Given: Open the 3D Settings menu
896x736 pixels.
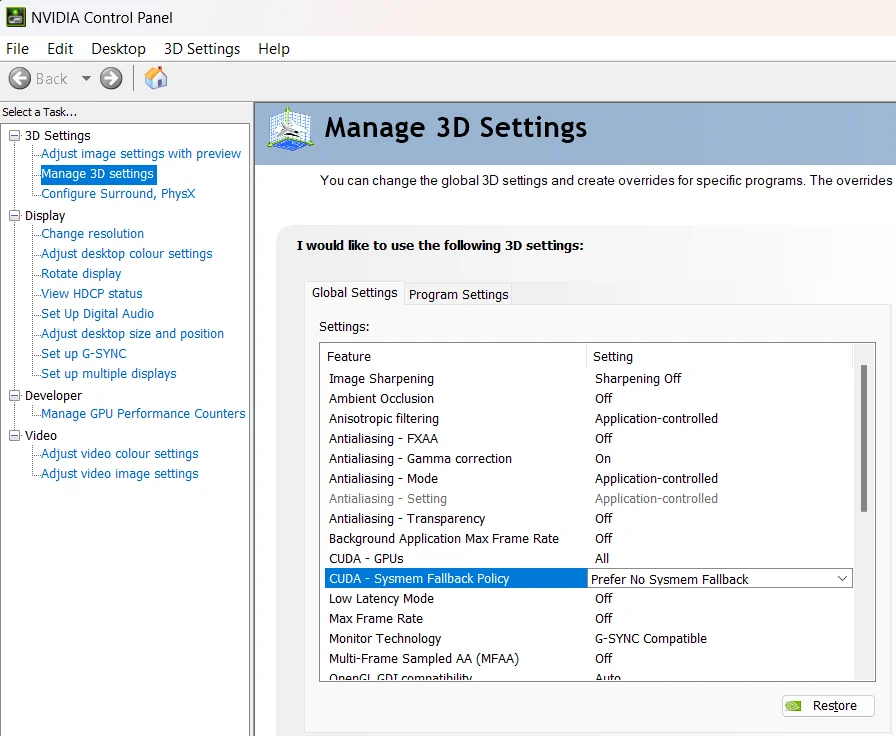Looking at the screenshot, I should (x=202, y=49).
